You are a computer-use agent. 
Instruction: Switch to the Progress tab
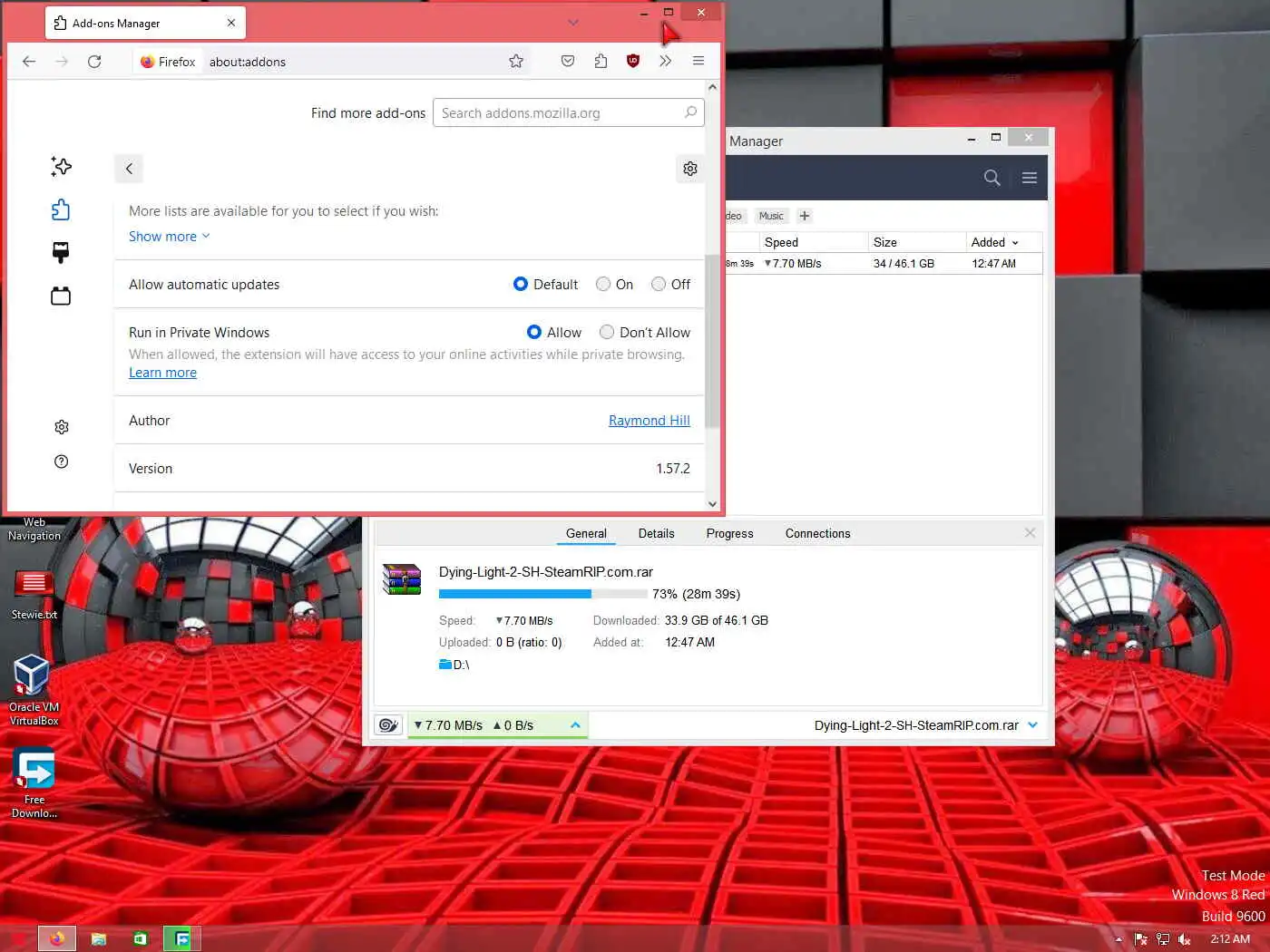coord(729,533)
